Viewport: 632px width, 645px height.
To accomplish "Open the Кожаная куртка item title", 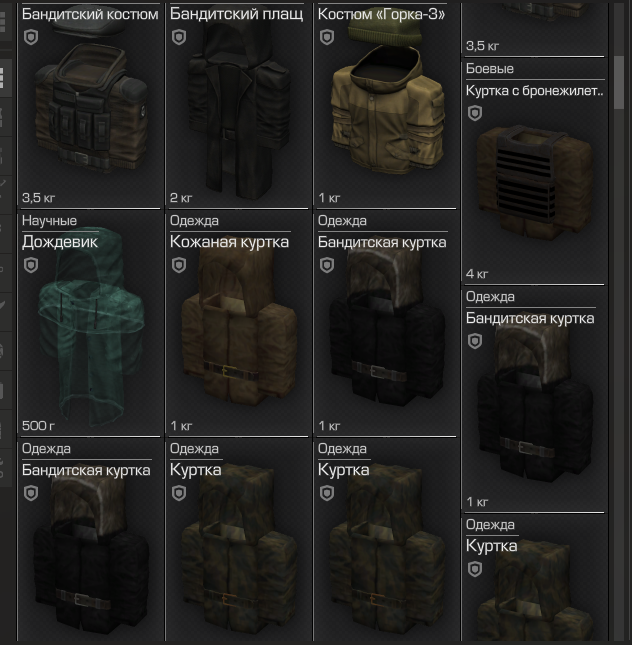I will (229, 242).
